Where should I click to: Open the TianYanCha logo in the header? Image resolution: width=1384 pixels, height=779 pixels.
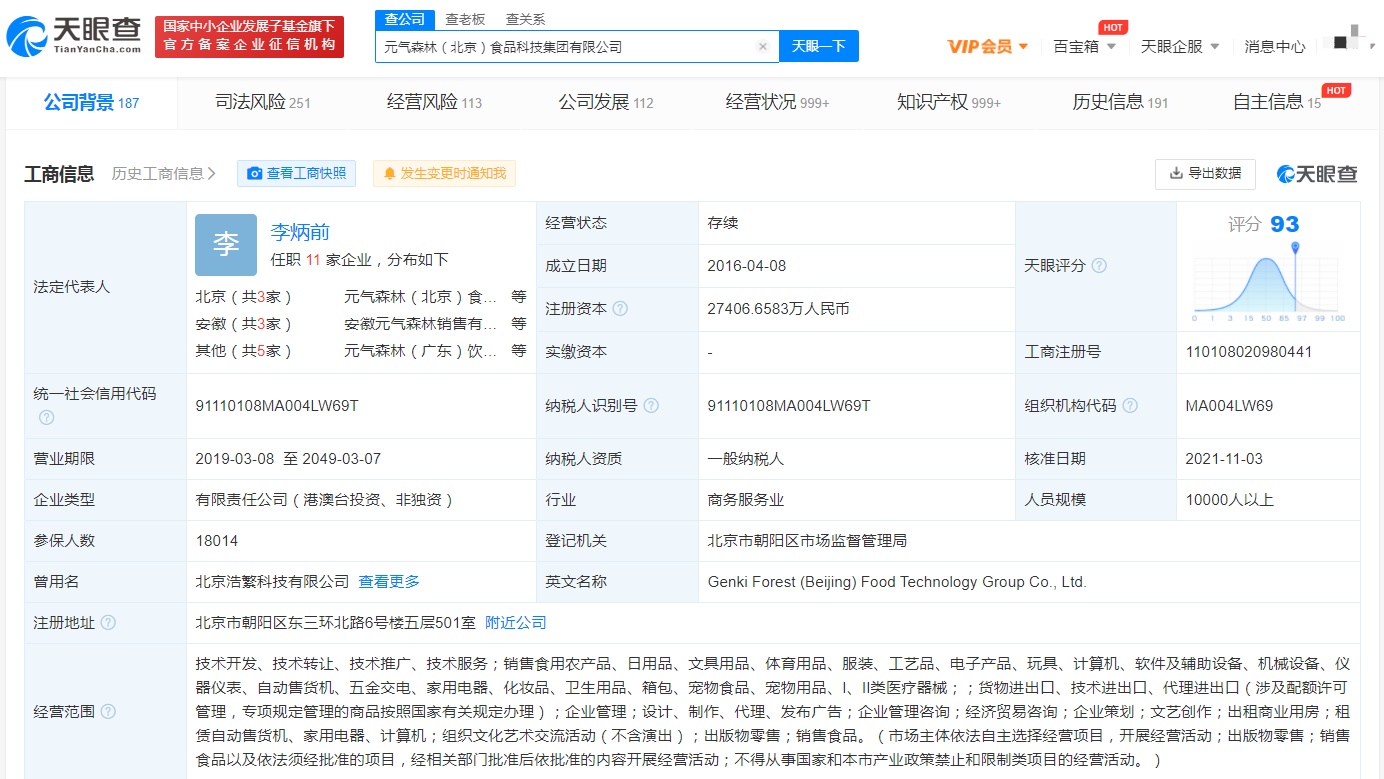[73, 36]
